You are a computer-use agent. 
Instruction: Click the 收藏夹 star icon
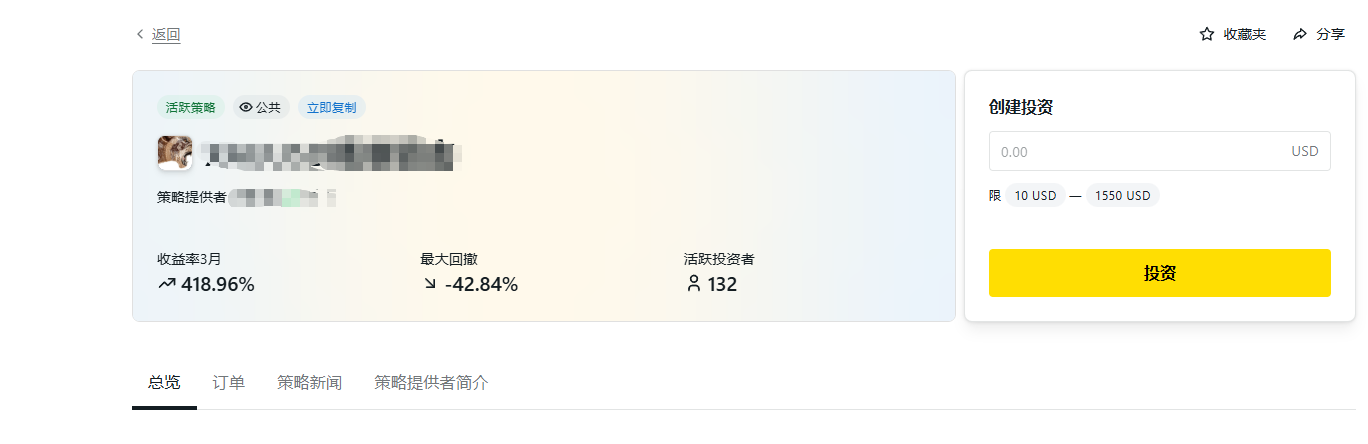tap(1207, 35)
